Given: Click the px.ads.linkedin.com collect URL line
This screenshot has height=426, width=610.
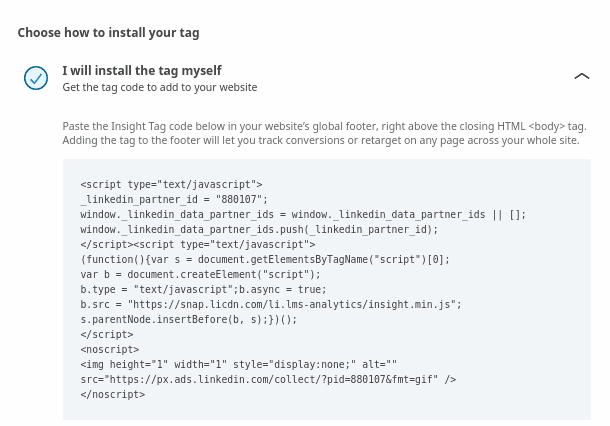Looking at the screenshot, I should tap(268, 379).
